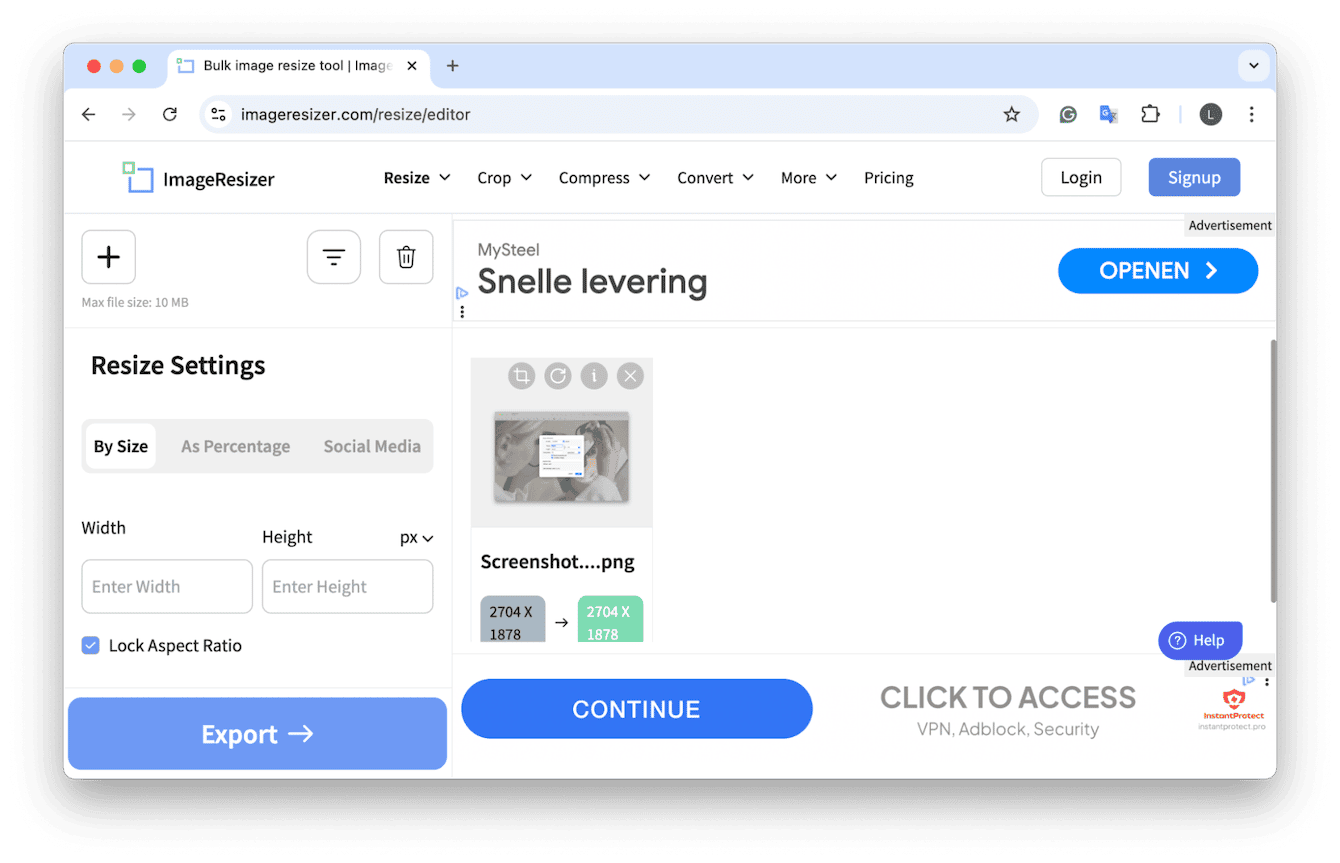
Task: Expand the Resize menu
Action: 416,177
